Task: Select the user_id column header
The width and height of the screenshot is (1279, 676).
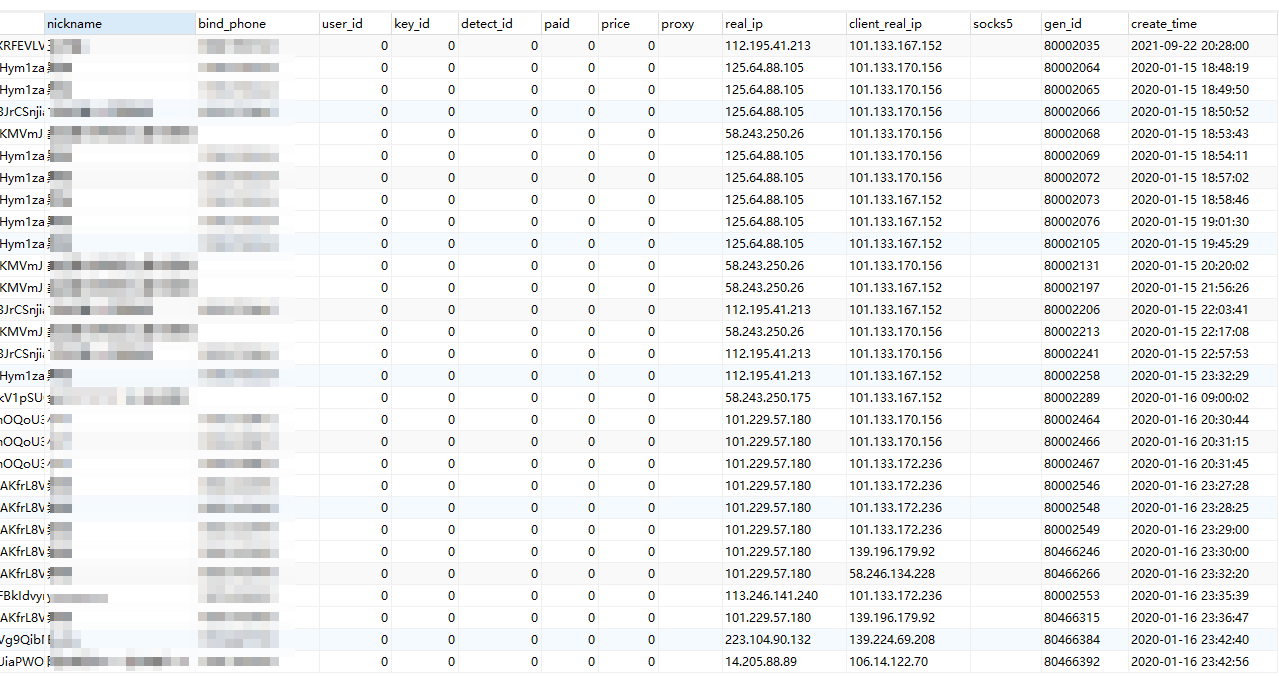Action: (x=354, y=24)
